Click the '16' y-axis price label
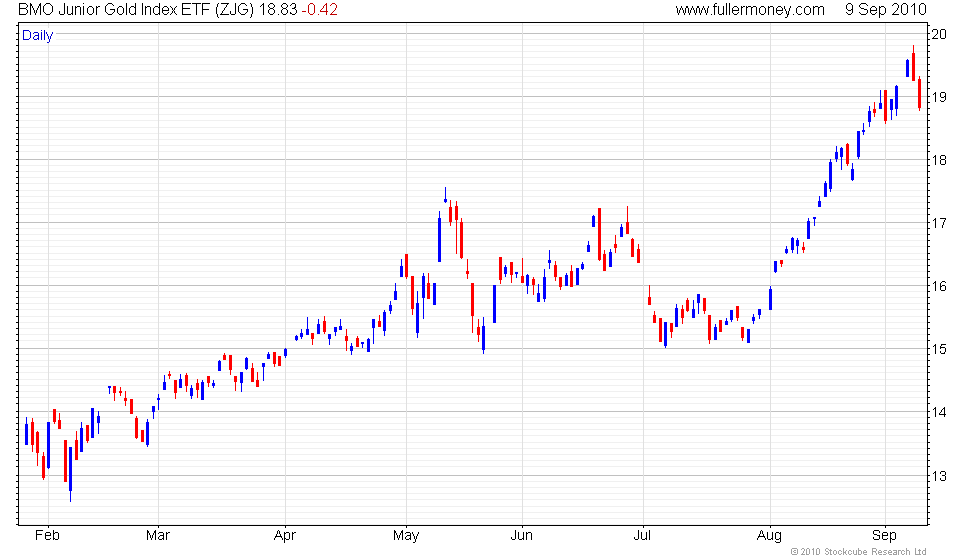The width and height of the screenshot is (980, 560). (x=939, y=286)
